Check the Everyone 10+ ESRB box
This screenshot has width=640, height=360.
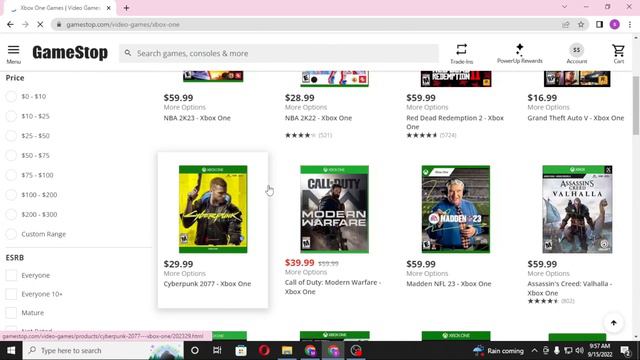(11, 294)
